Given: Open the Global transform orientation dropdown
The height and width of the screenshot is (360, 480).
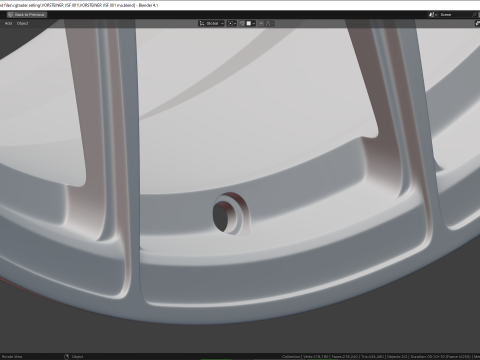Looking at the screenshot, I should click(x=211, y=23).
